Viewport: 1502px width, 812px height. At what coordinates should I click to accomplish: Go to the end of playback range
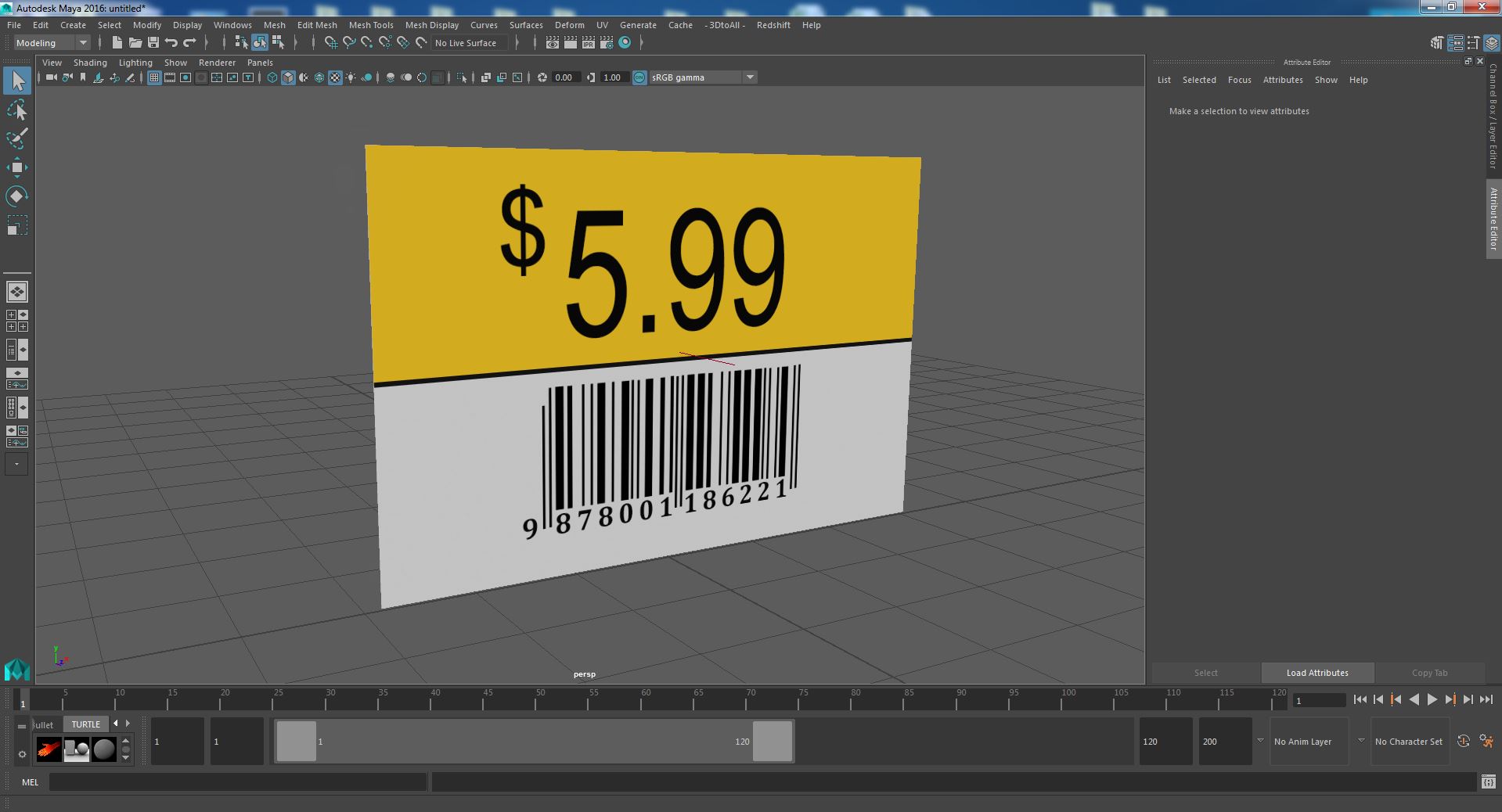tap(1486, 700)
